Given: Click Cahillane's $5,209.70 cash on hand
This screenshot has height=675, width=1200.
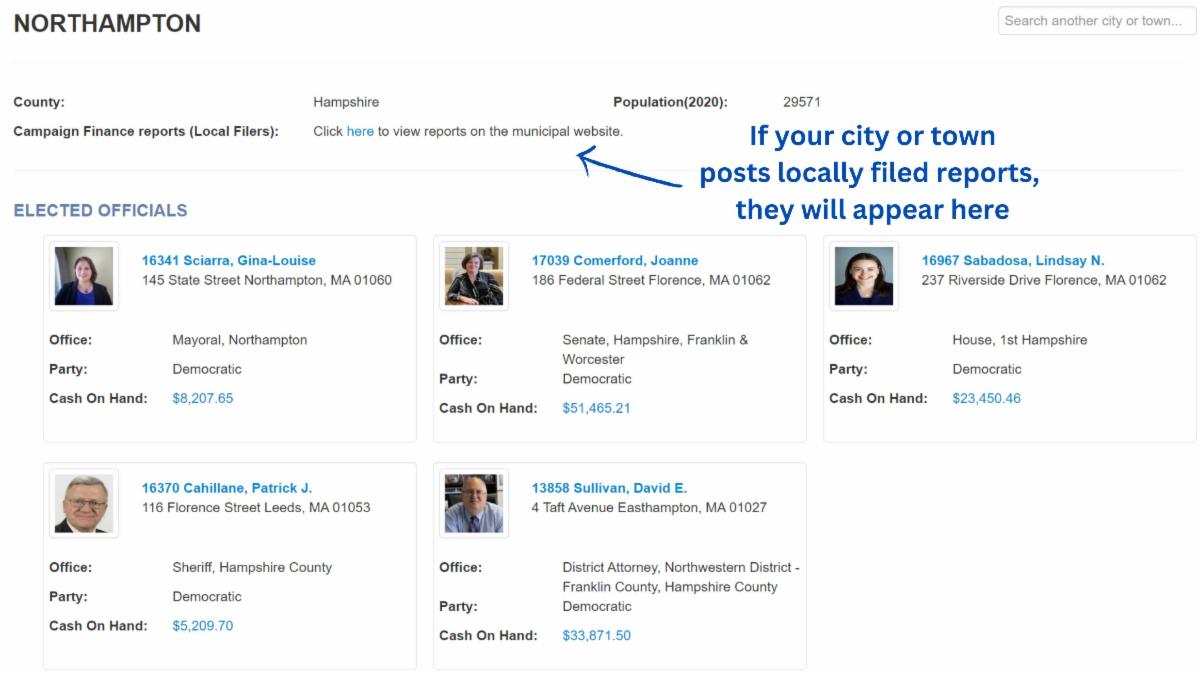Looking at the screenshot, I should point(202,626).
